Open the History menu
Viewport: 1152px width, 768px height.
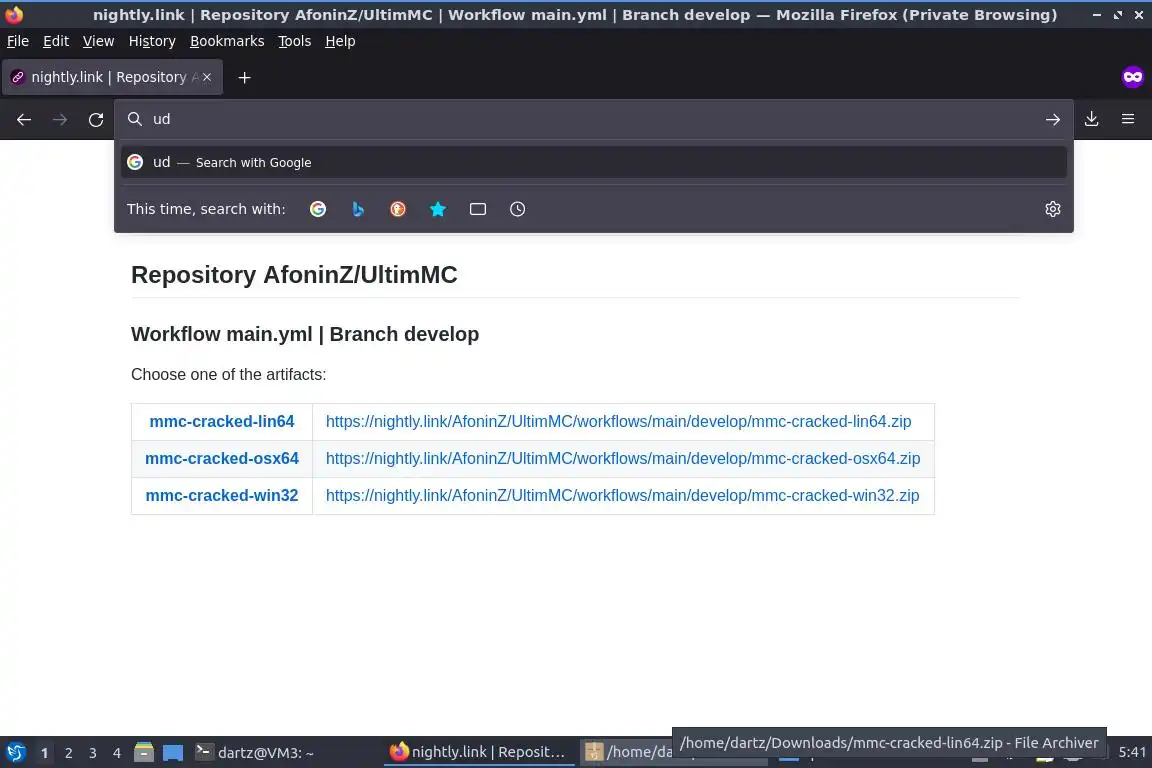(x=152, y=41)
